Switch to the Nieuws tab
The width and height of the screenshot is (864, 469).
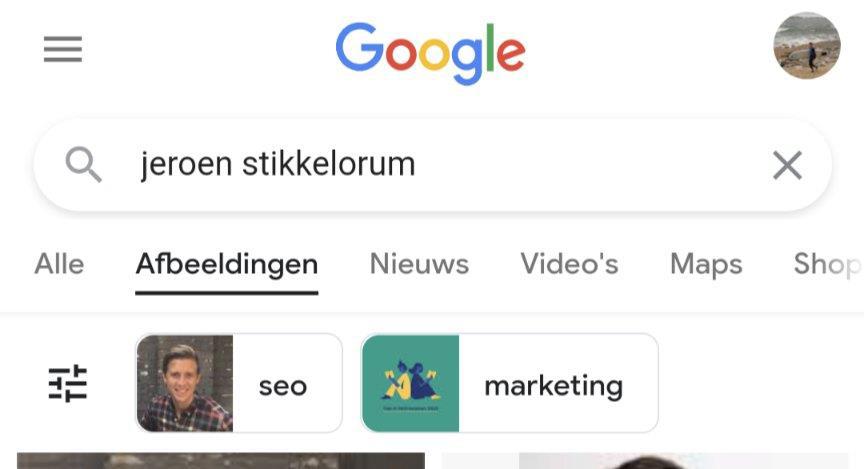[x=419, y=264]
